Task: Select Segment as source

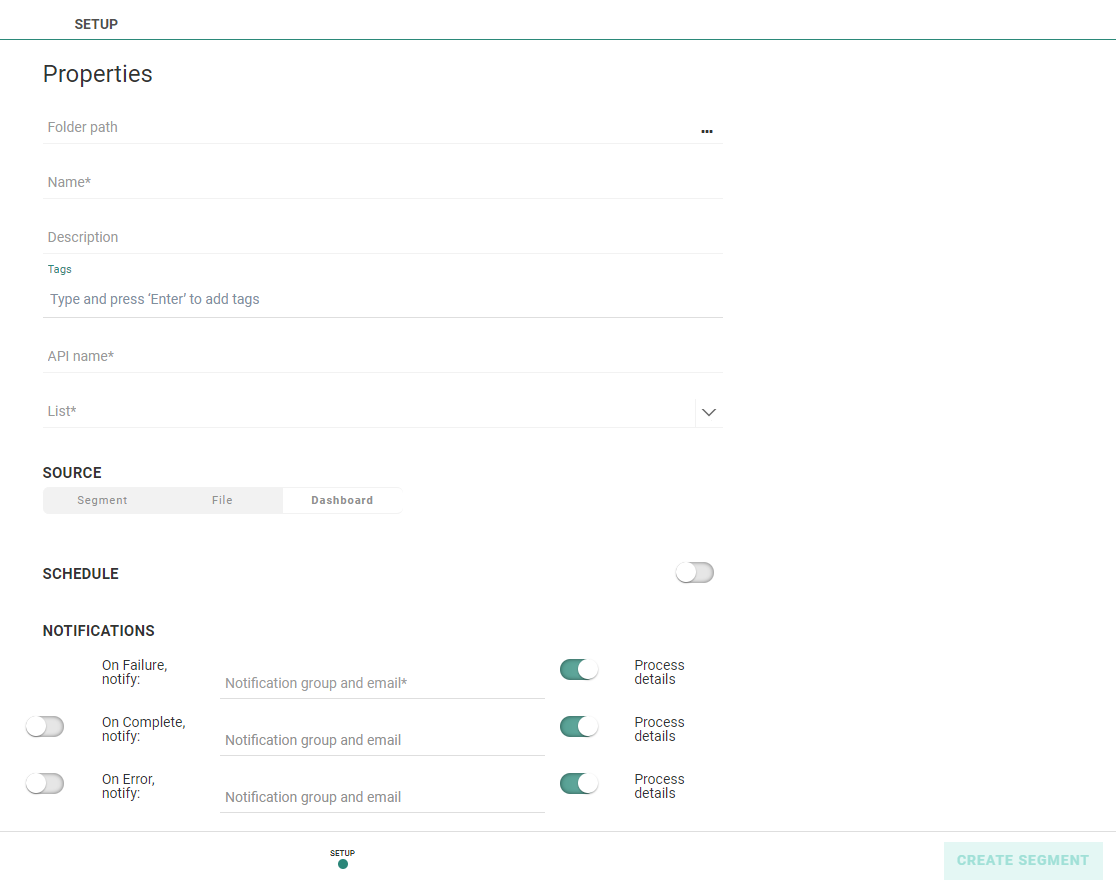Action: (102, 500)
